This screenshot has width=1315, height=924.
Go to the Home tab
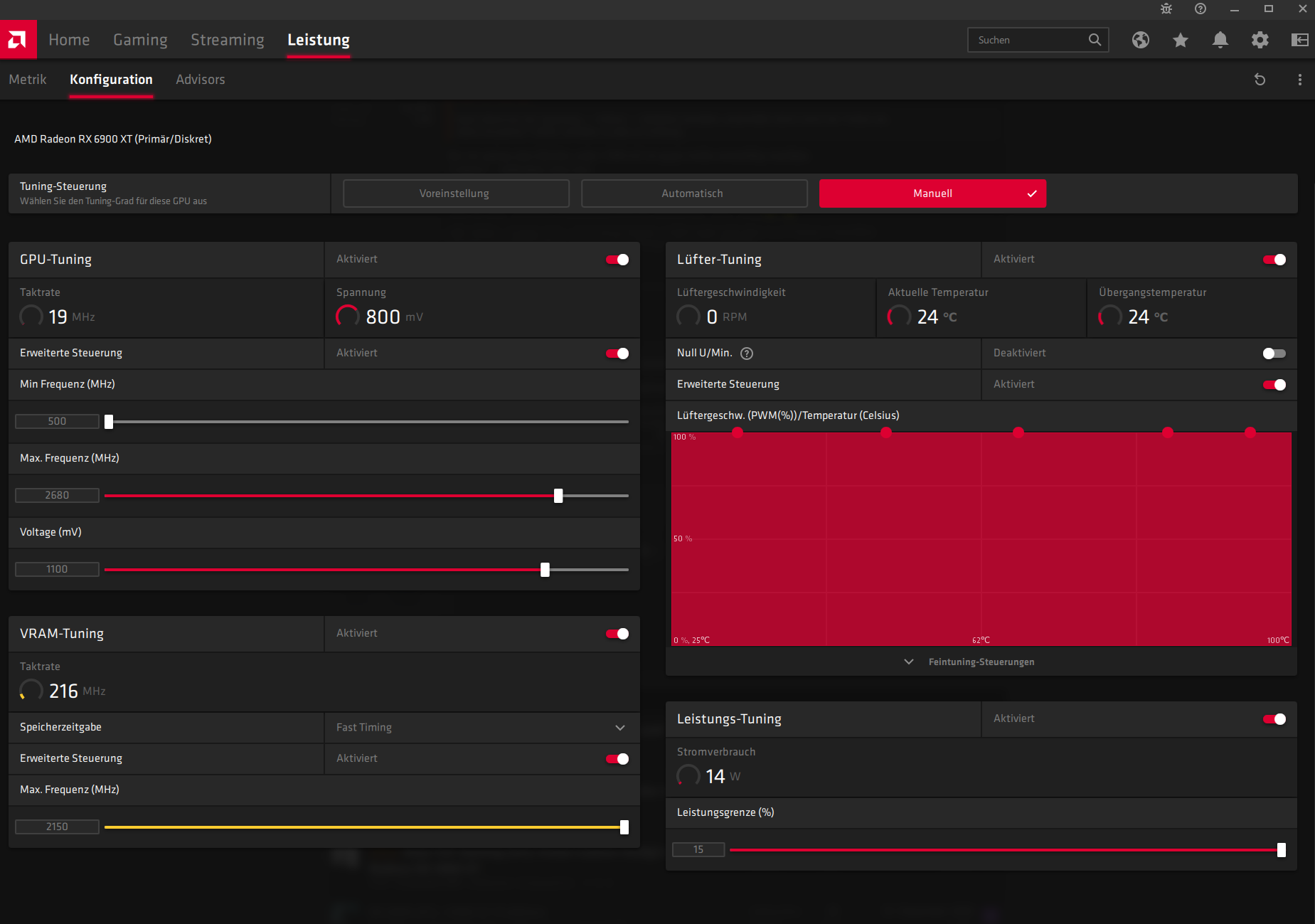point(69,40)
